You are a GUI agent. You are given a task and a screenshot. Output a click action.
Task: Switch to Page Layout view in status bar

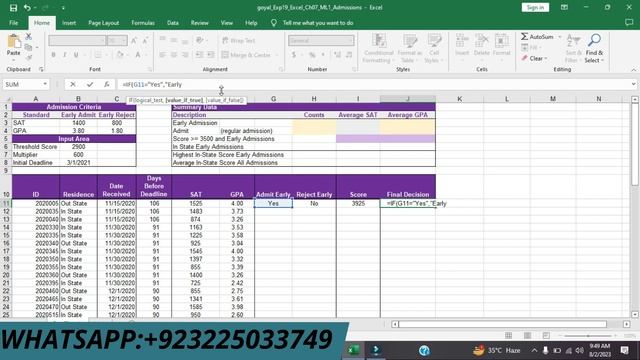point(527,336)
